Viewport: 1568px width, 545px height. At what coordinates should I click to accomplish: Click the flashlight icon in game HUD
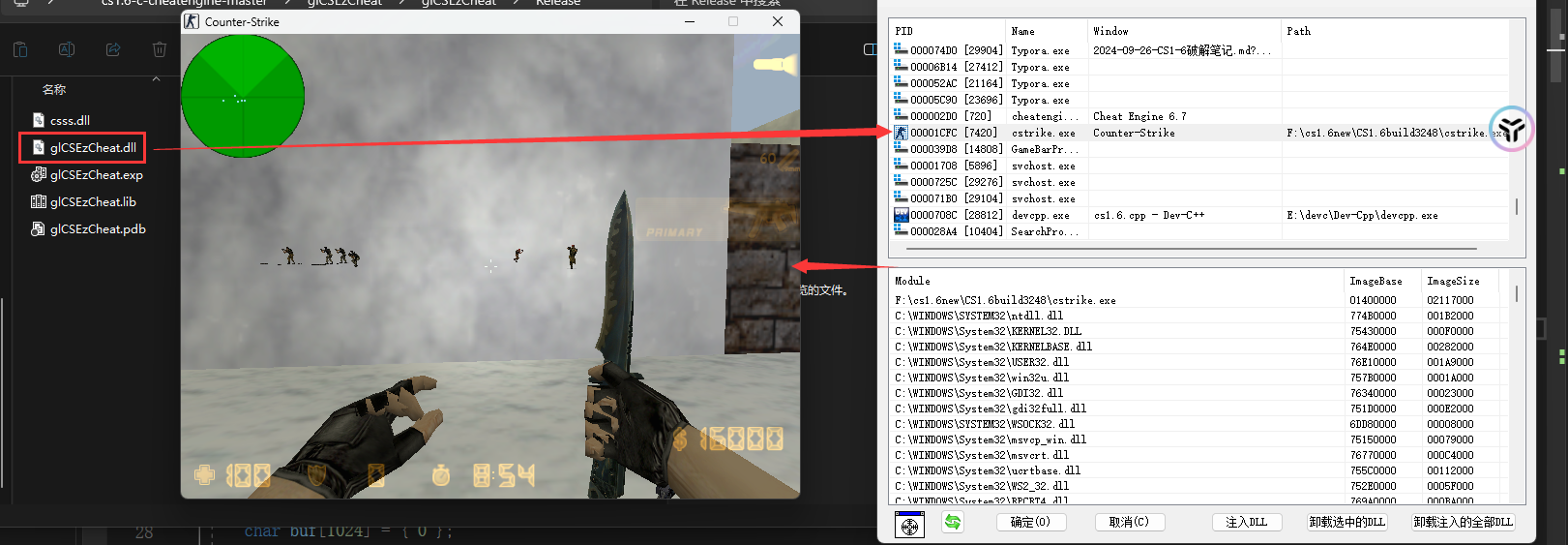[776, 65]
